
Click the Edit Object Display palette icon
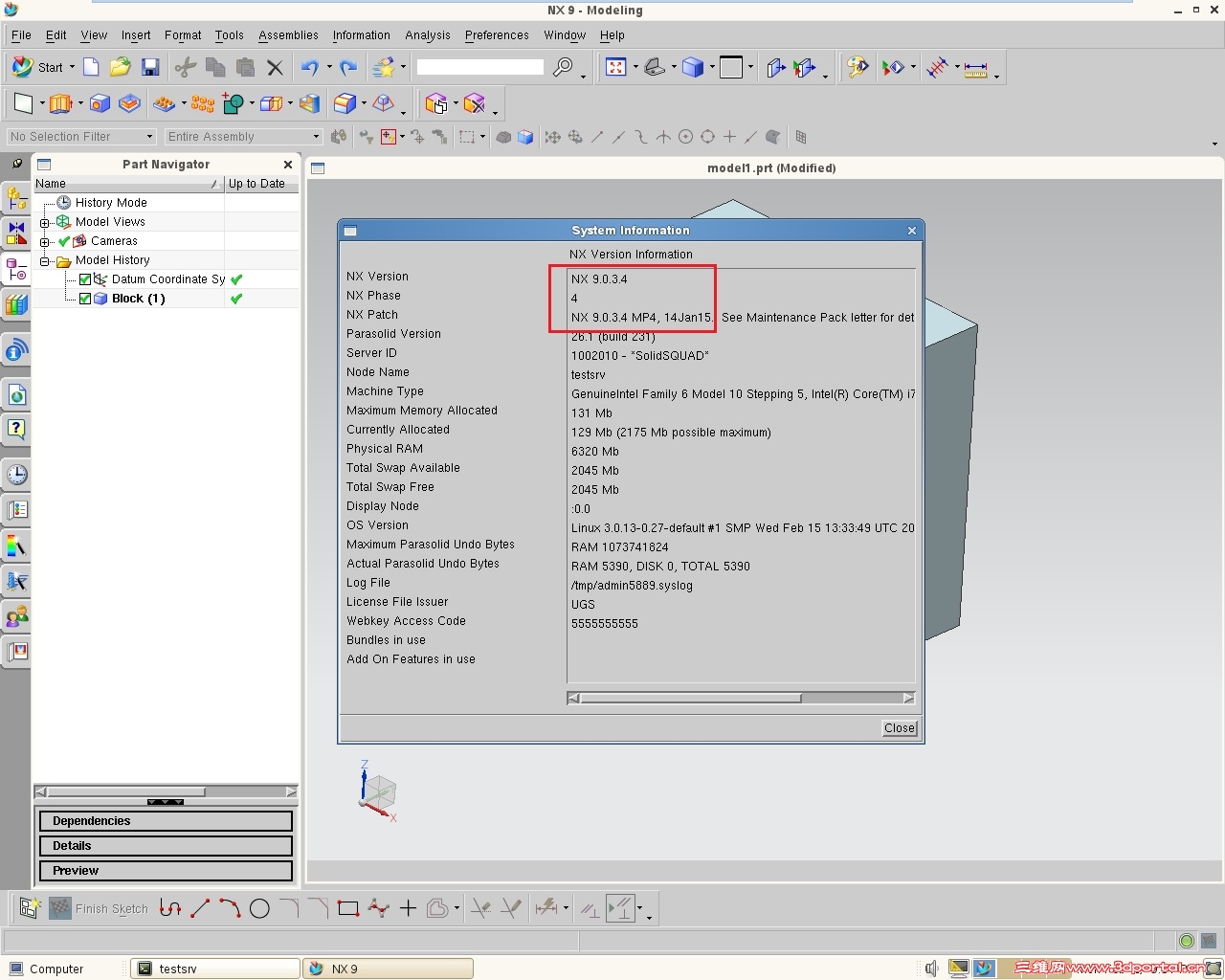(x=857, y=67)
